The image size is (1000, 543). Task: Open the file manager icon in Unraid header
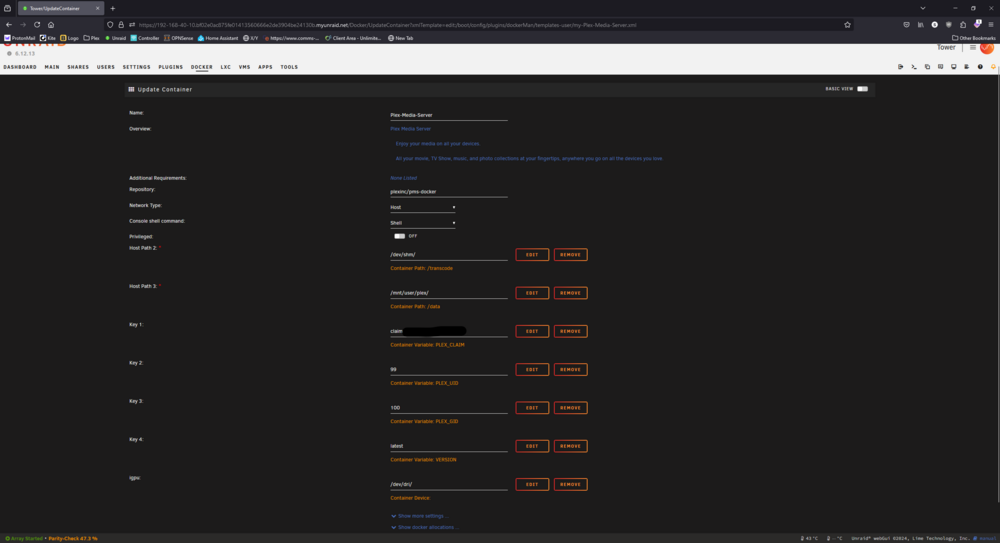[x=927, y=66]
